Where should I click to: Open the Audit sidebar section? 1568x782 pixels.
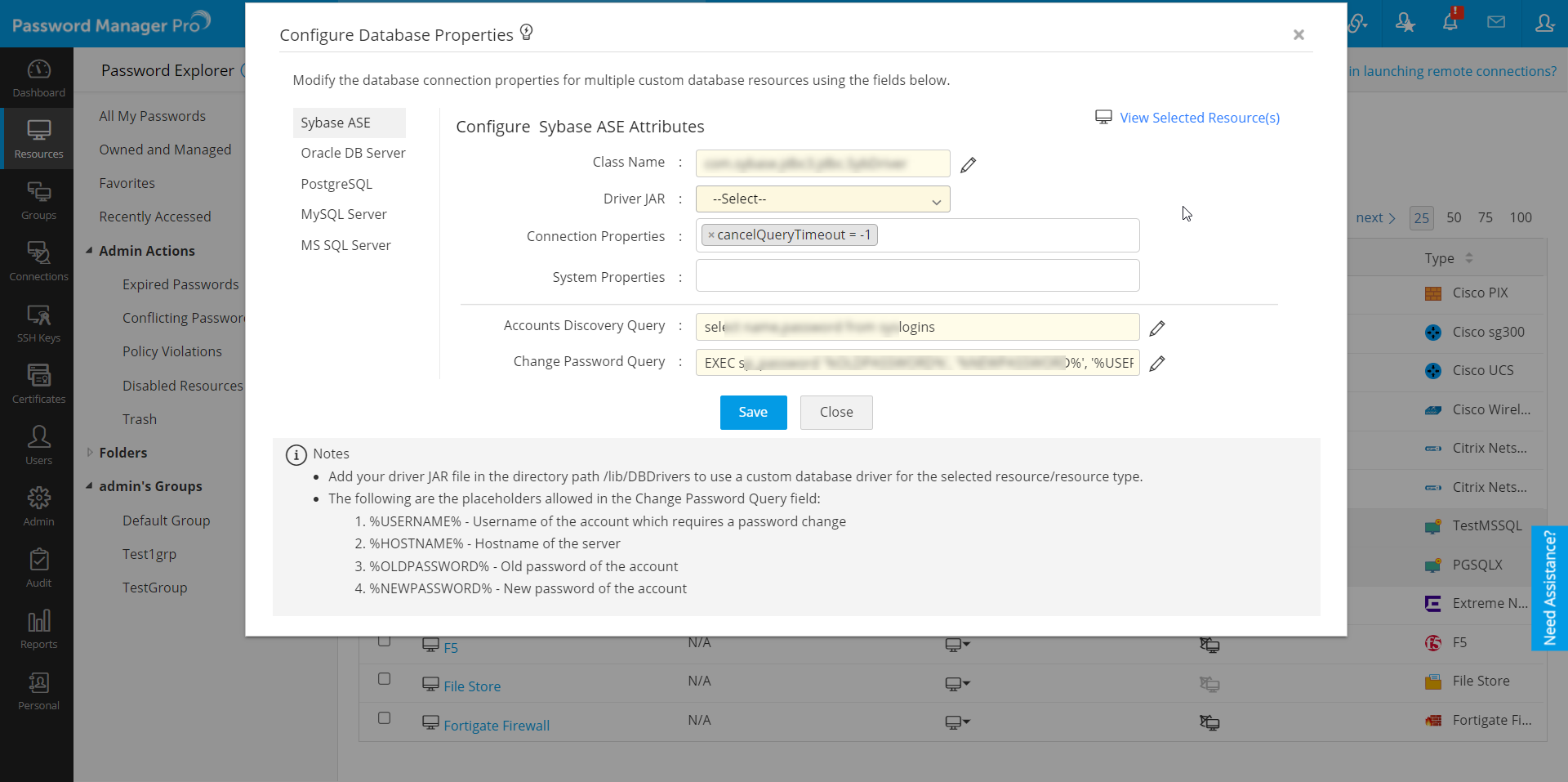coord(38,569)
